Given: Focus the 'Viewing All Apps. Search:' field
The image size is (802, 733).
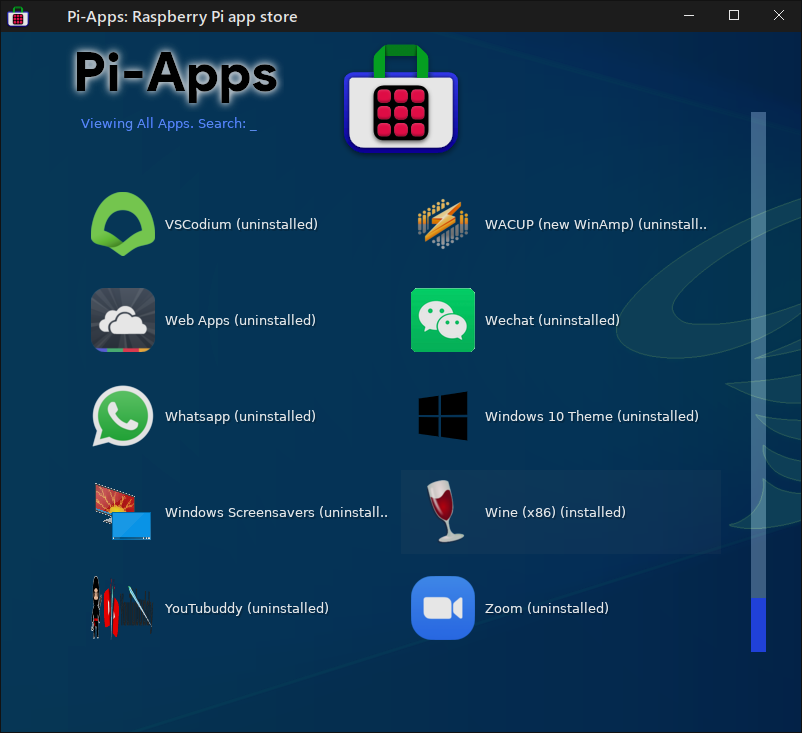Looking at the screenshot, I should 169,124.
